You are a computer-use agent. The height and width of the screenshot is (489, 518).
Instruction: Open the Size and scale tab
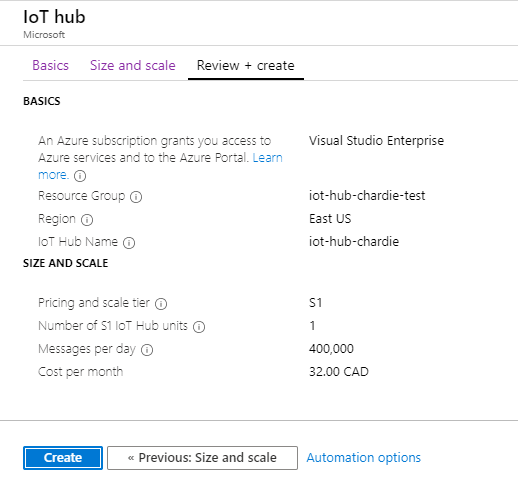[133, 65]
